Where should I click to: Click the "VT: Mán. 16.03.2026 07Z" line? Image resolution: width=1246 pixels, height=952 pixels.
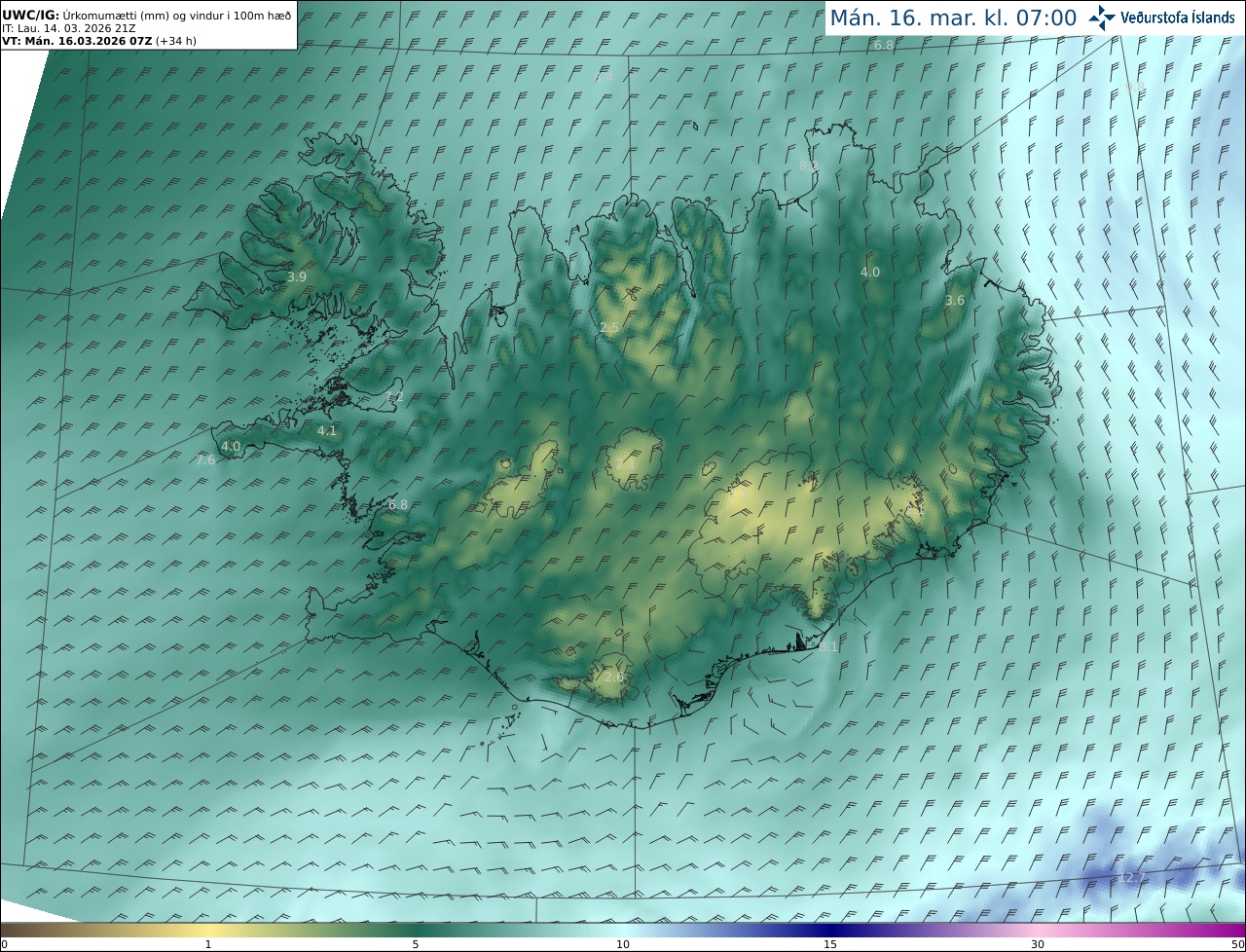coord(99,41)
